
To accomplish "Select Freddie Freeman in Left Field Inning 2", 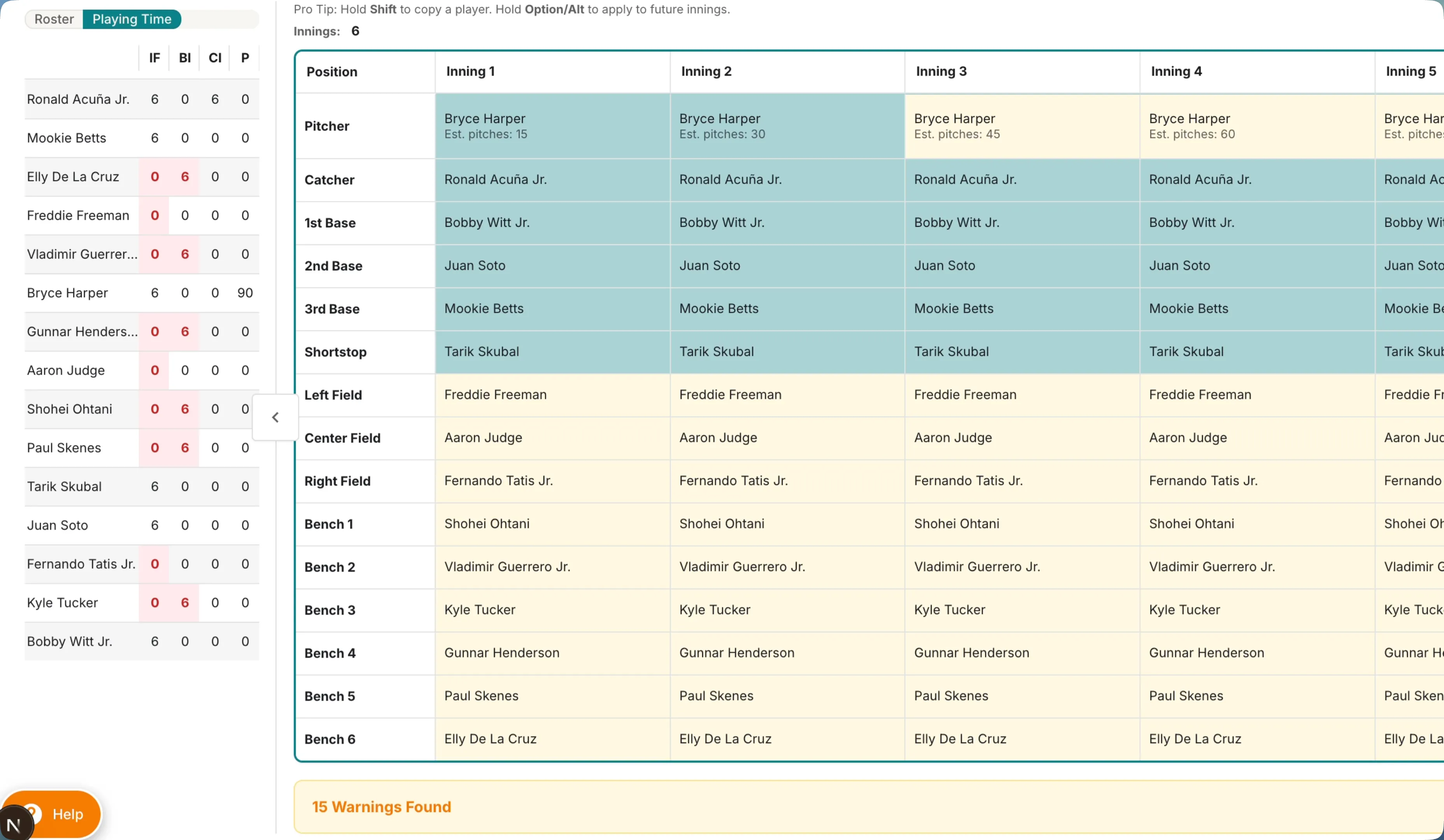I will [x=787, y=395].
